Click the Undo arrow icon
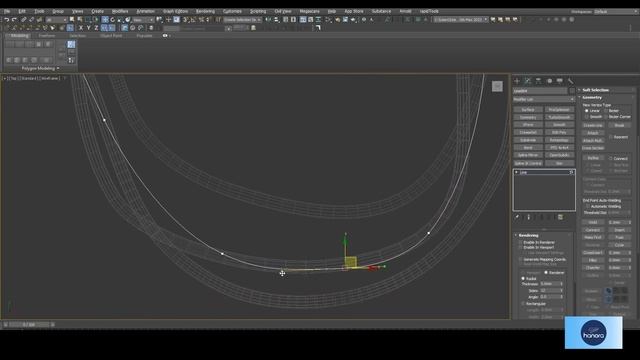The width and height of the screenshot is (640, 360). point(7,20)
